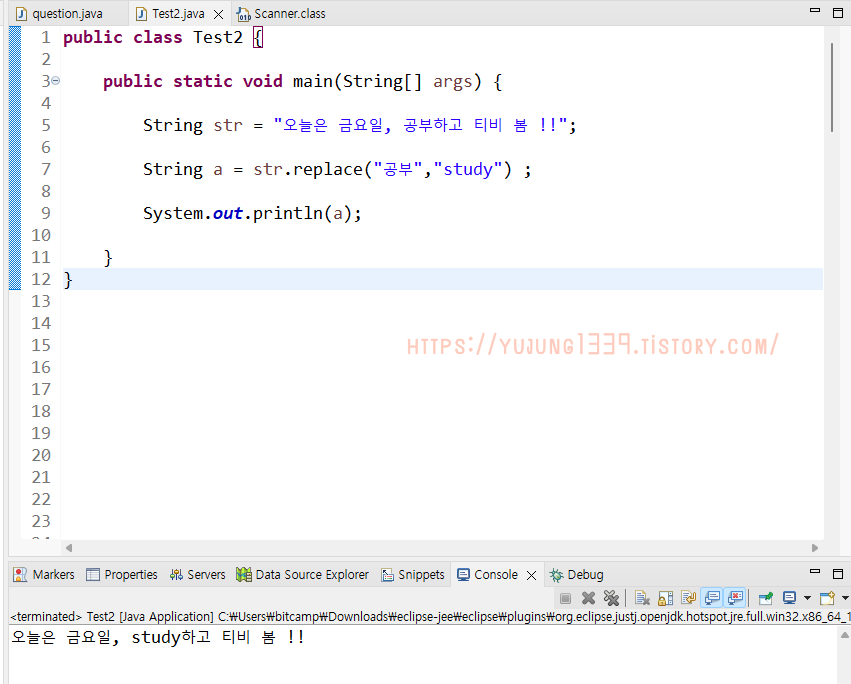Select the Console view tab

(x=487, y=574)
